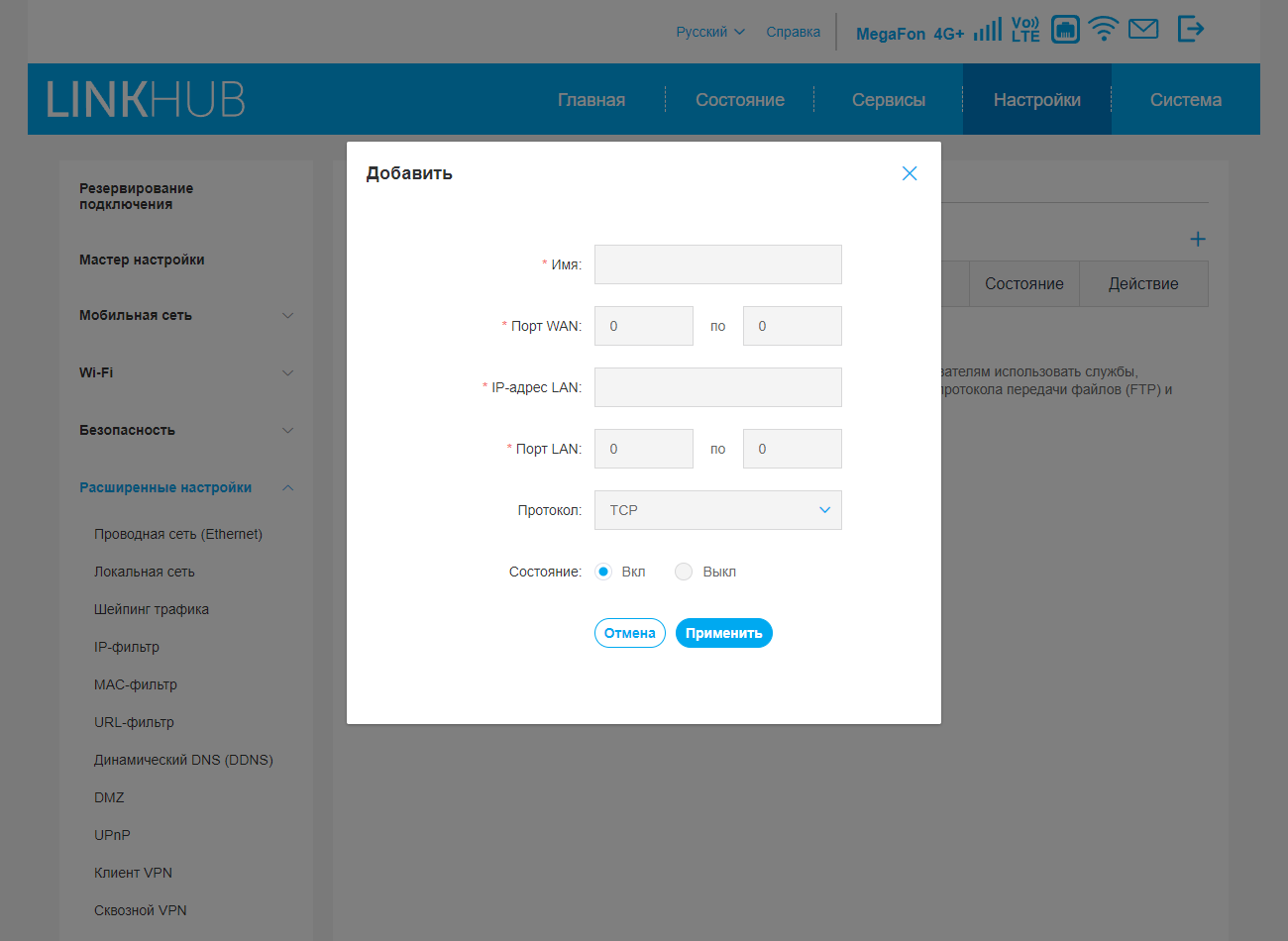Screen dimensions: 1288x941
Task: Click the logout icon in the header
Action: click(x=1191, y=29)
